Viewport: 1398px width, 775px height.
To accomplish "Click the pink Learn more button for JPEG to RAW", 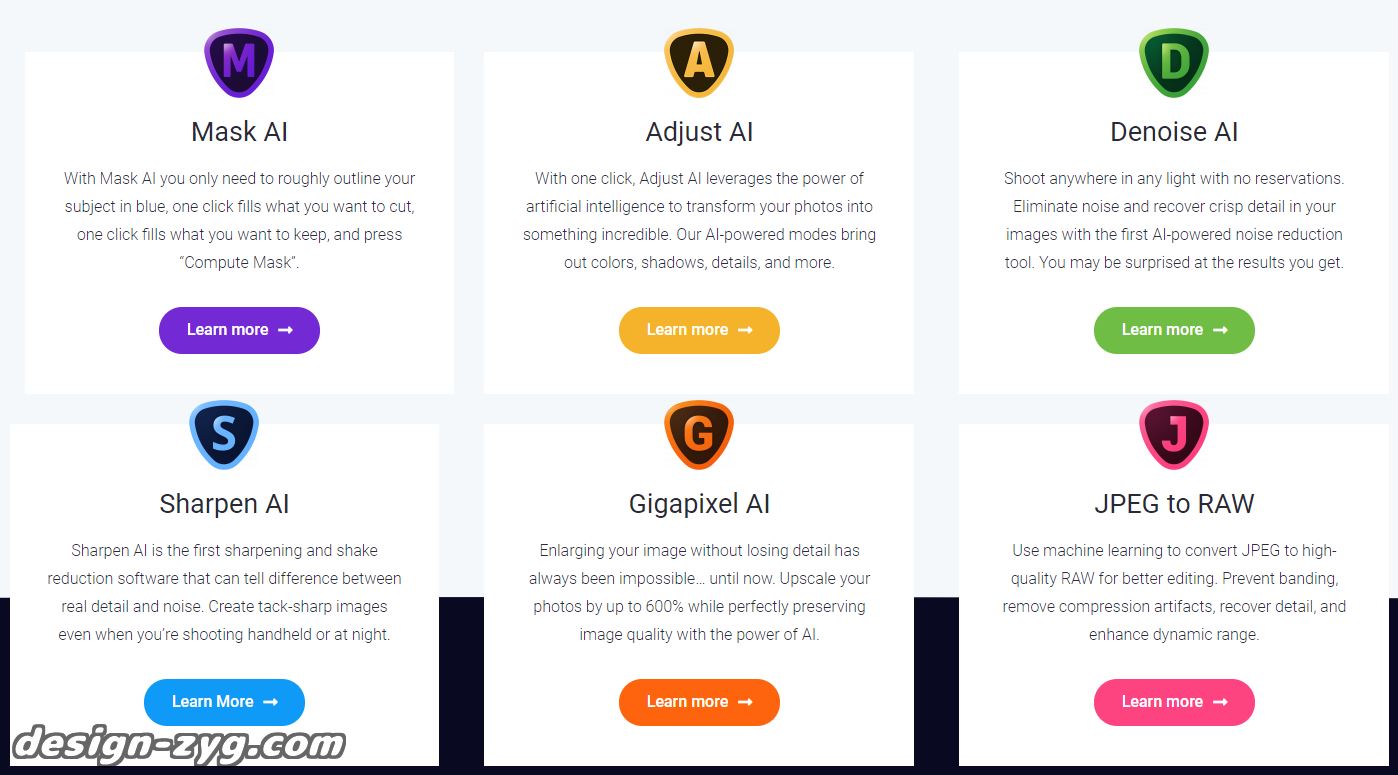I will tap(1174, 702).
